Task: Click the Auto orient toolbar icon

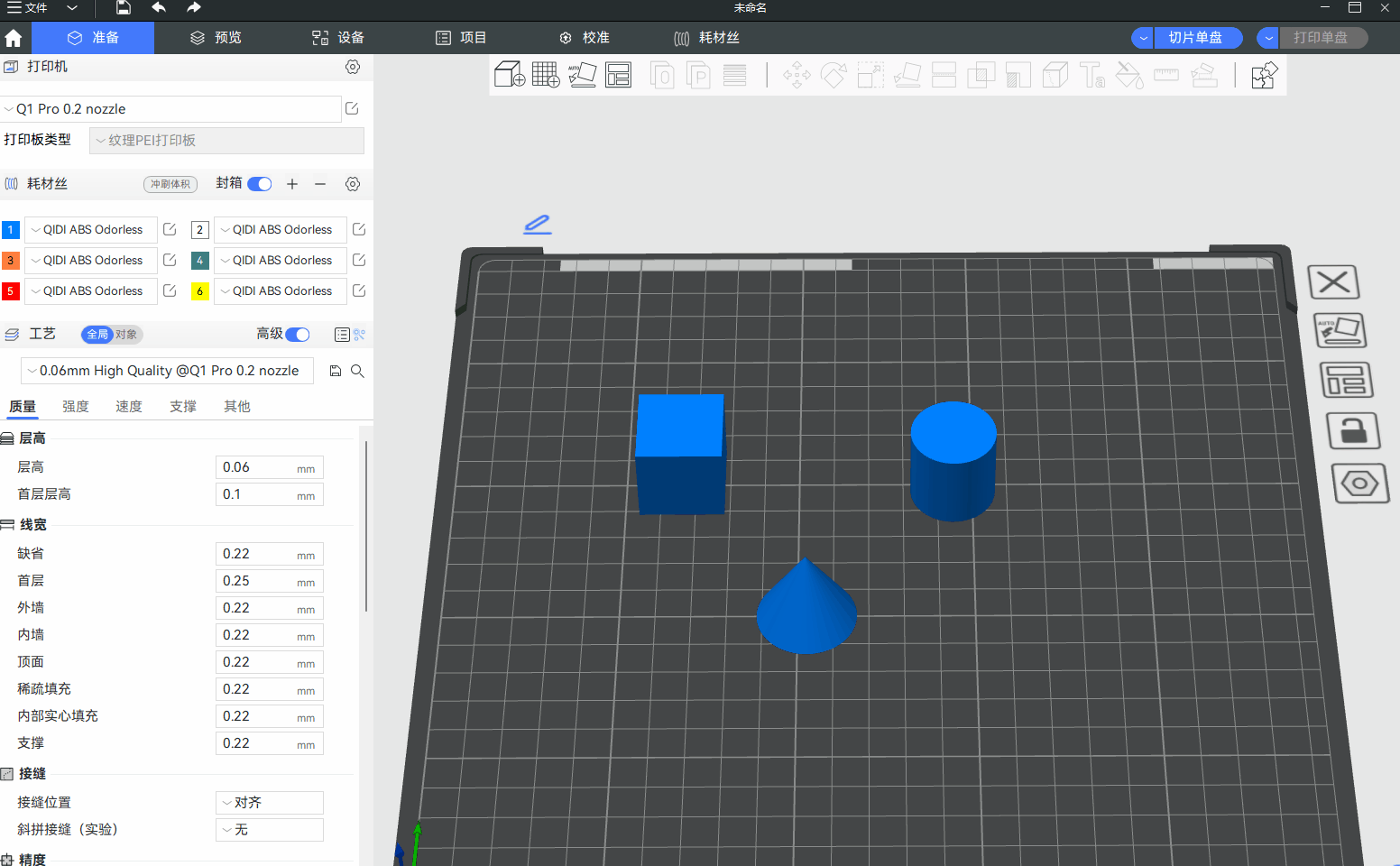Action: [x=582, y=75]
